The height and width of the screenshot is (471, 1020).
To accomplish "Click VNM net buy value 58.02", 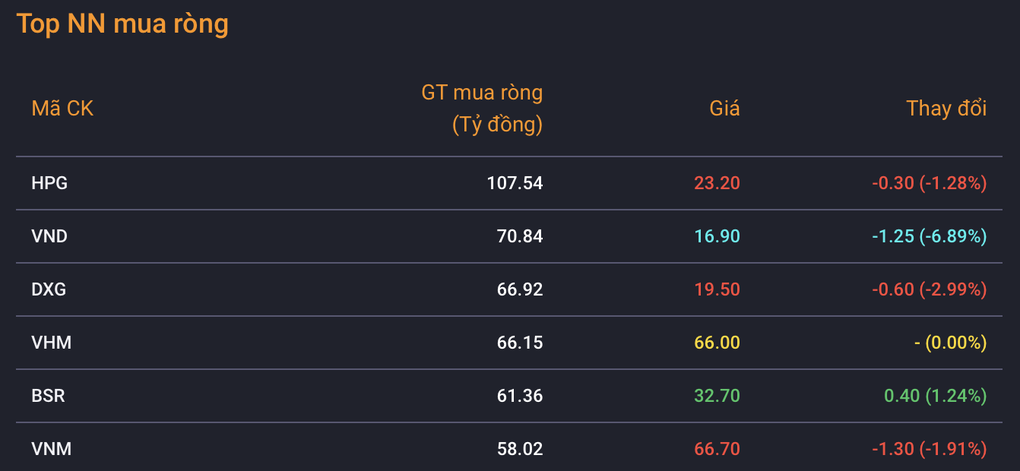I will point(520,449).
